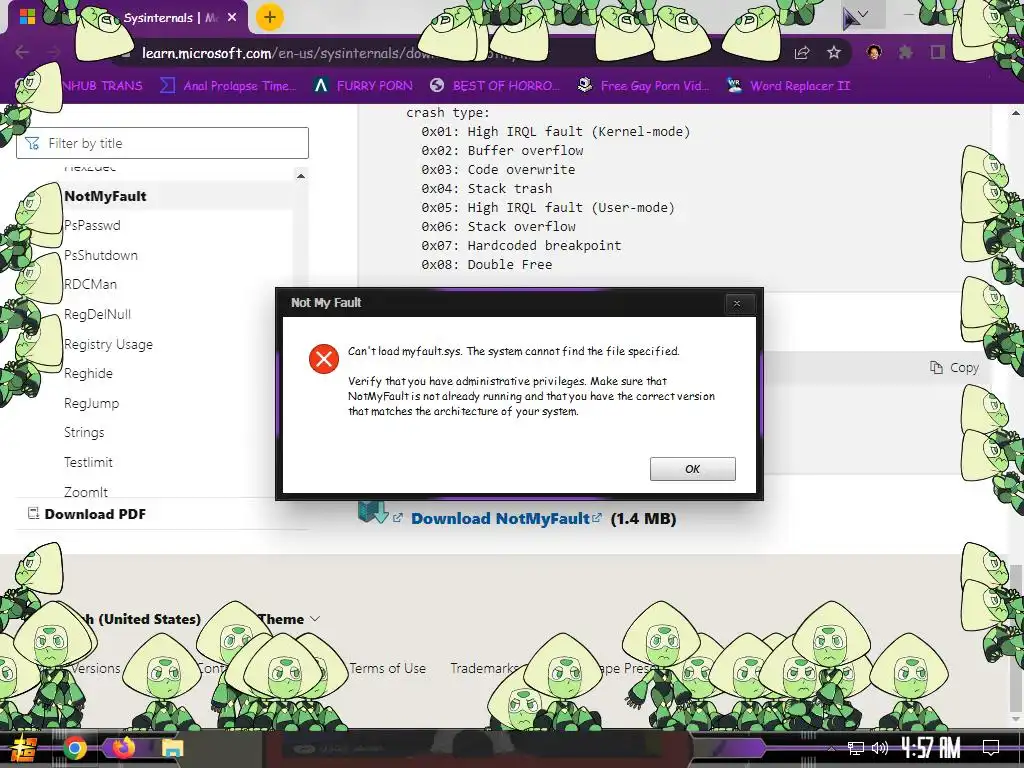The image size is (1024, 768).
Task: Expand the Theme dropdown in footer
Action: 288,619
